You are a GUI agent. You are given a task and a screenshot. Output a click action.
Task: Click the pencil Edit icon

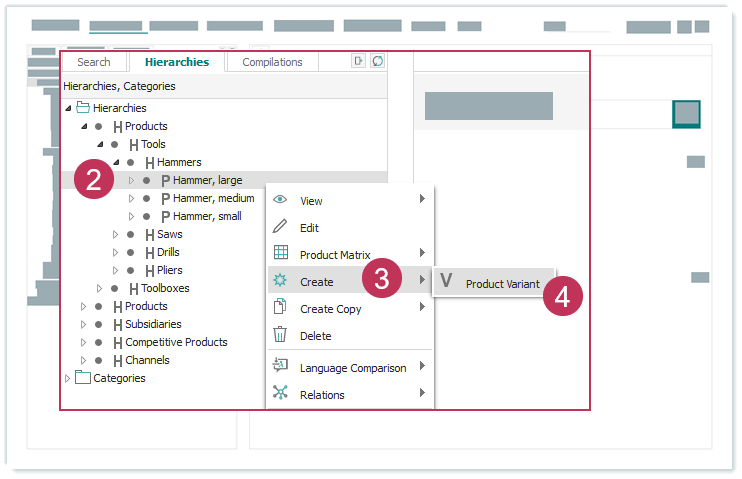point(281,227)
